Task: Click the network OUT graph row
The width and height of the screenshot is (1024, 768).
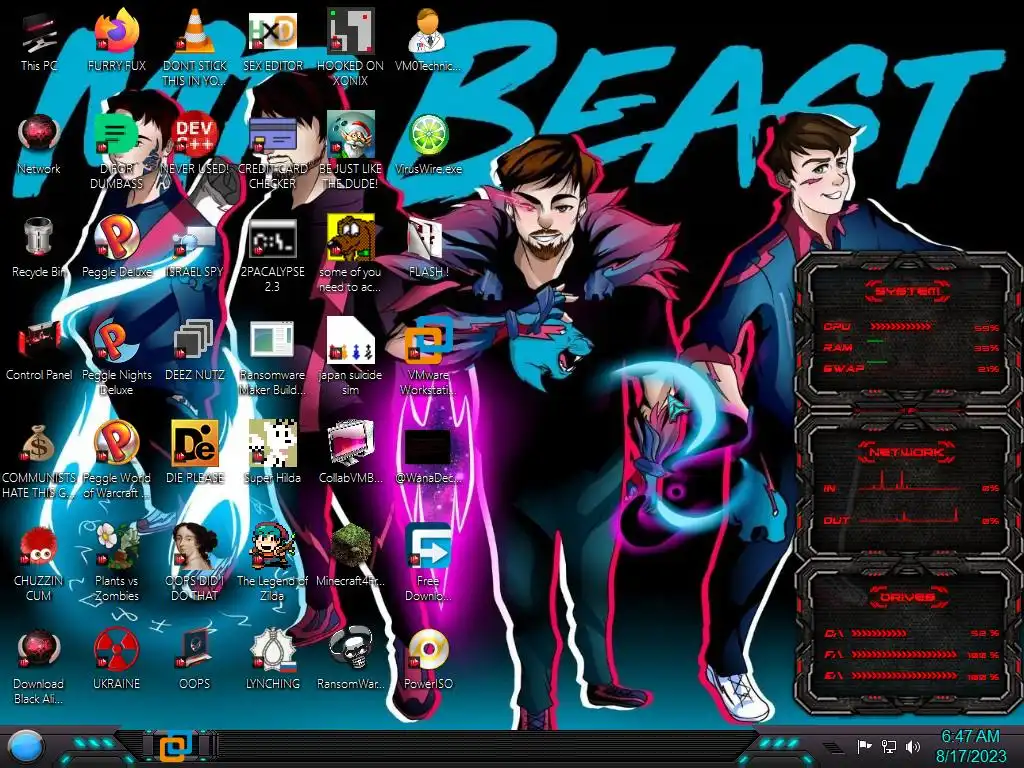Action: 910,519
